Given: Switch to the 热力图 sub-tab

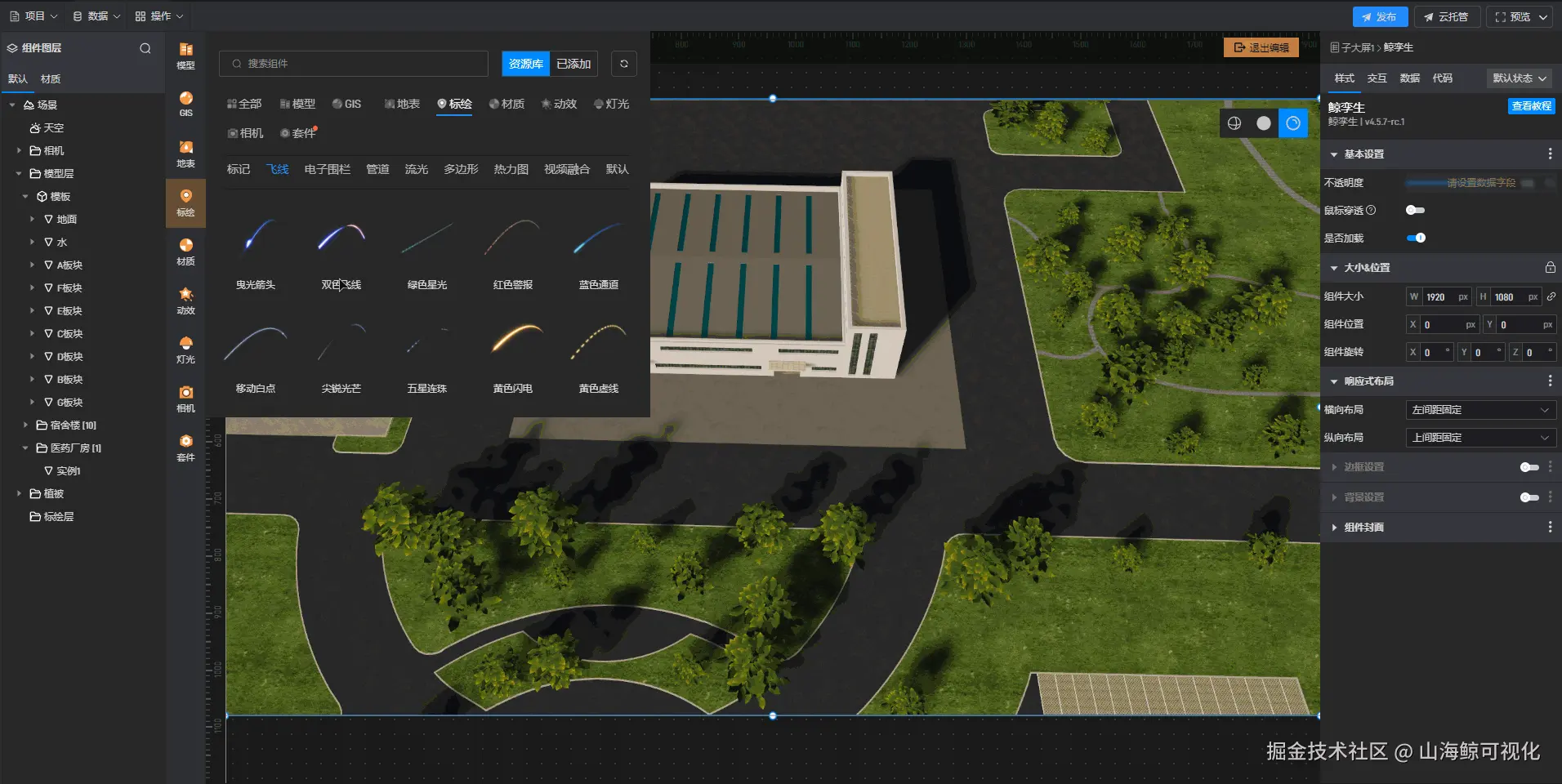Looking at the screenshot, I should (511, 169).
